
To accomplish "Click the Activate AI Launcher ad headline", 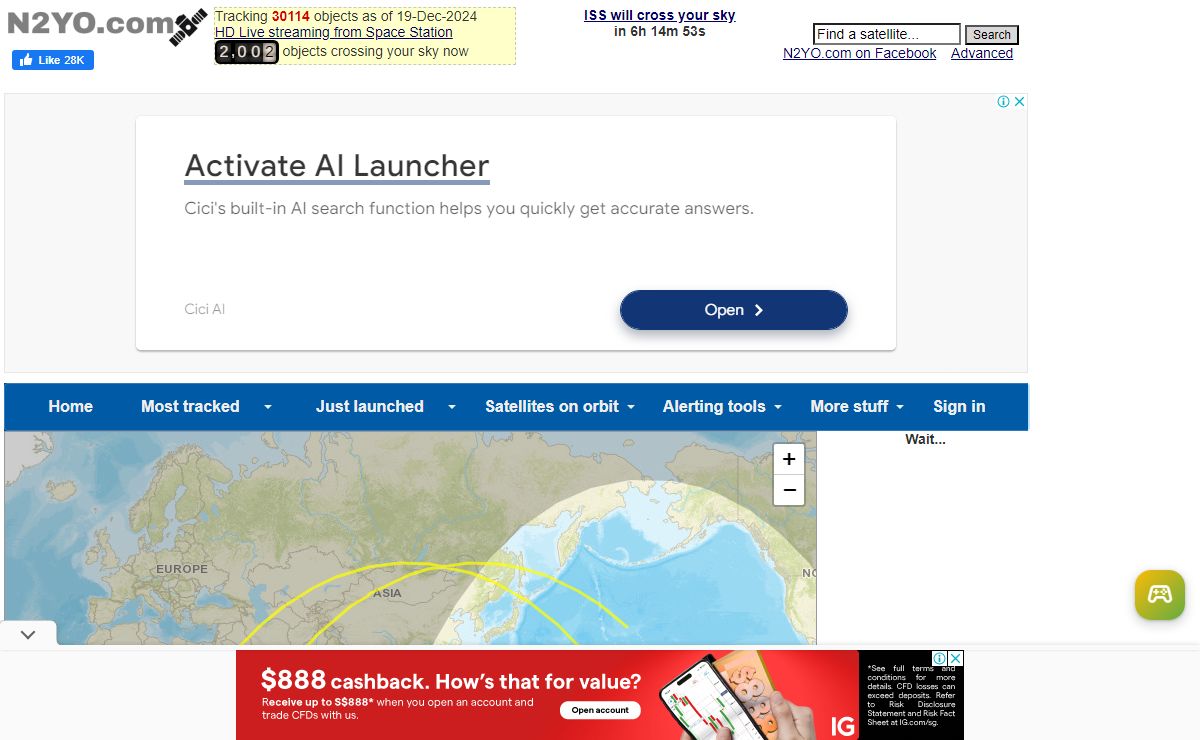I will click(x=337, y=165).
